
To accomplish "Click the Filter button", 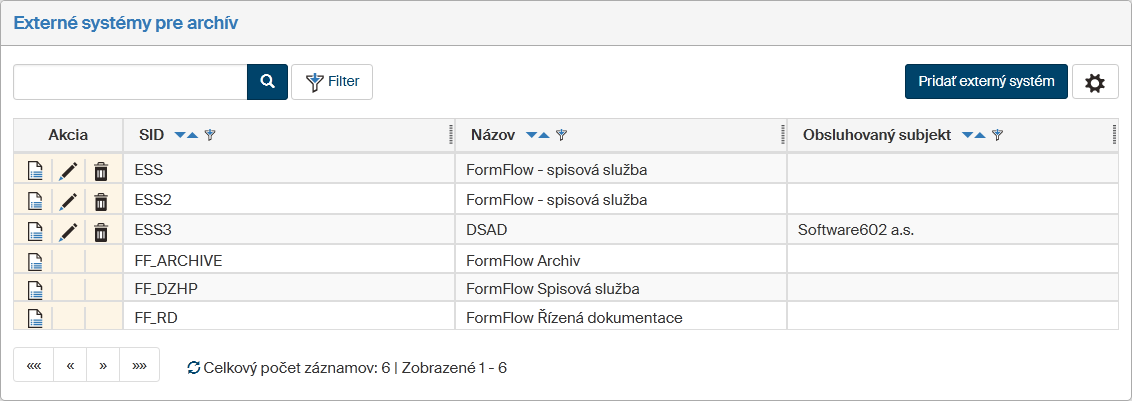I will (332, 82).
